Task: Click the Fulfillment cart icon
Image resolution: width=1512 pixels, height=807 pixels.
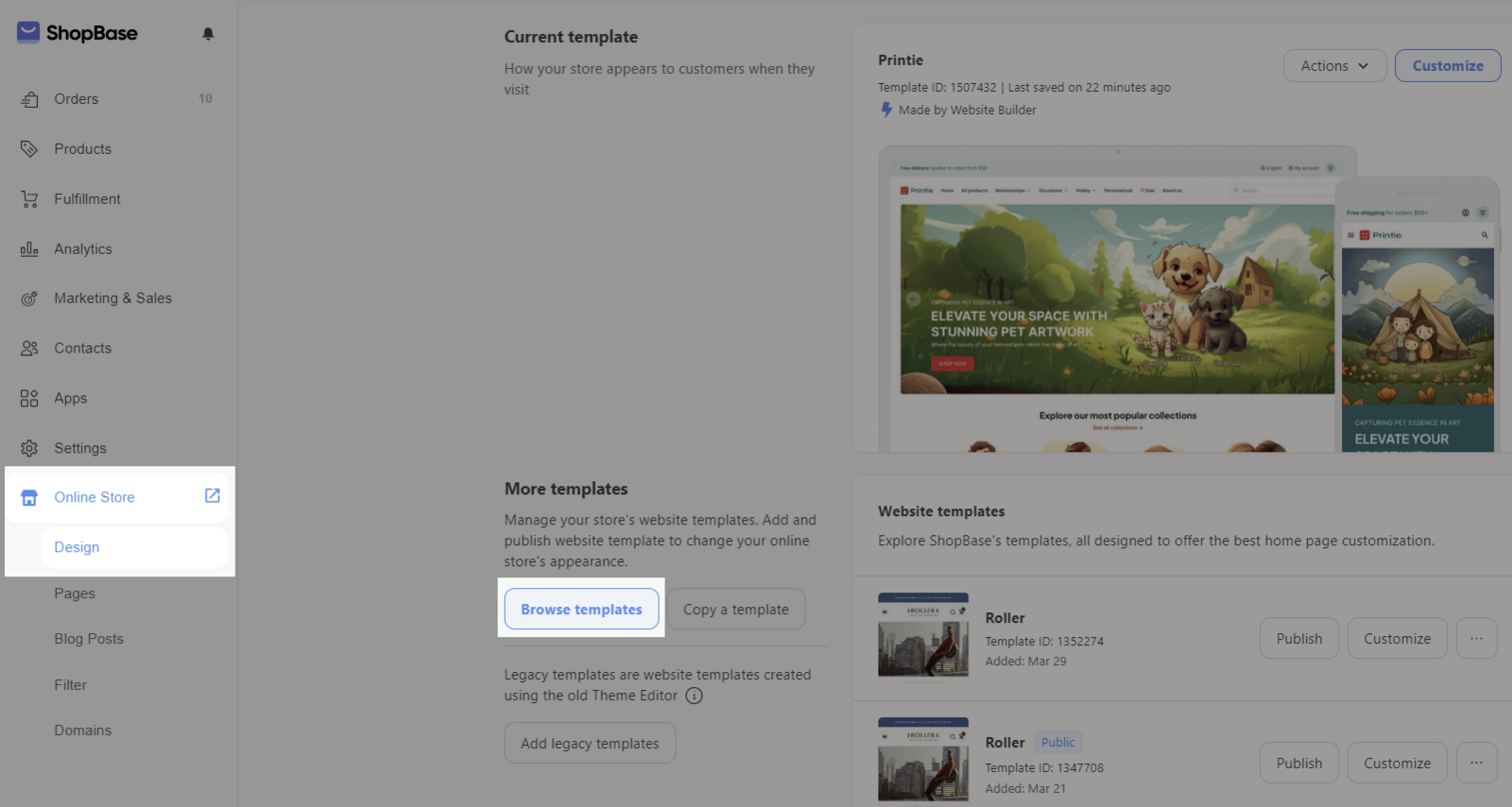Action: (x=29, y=199)
